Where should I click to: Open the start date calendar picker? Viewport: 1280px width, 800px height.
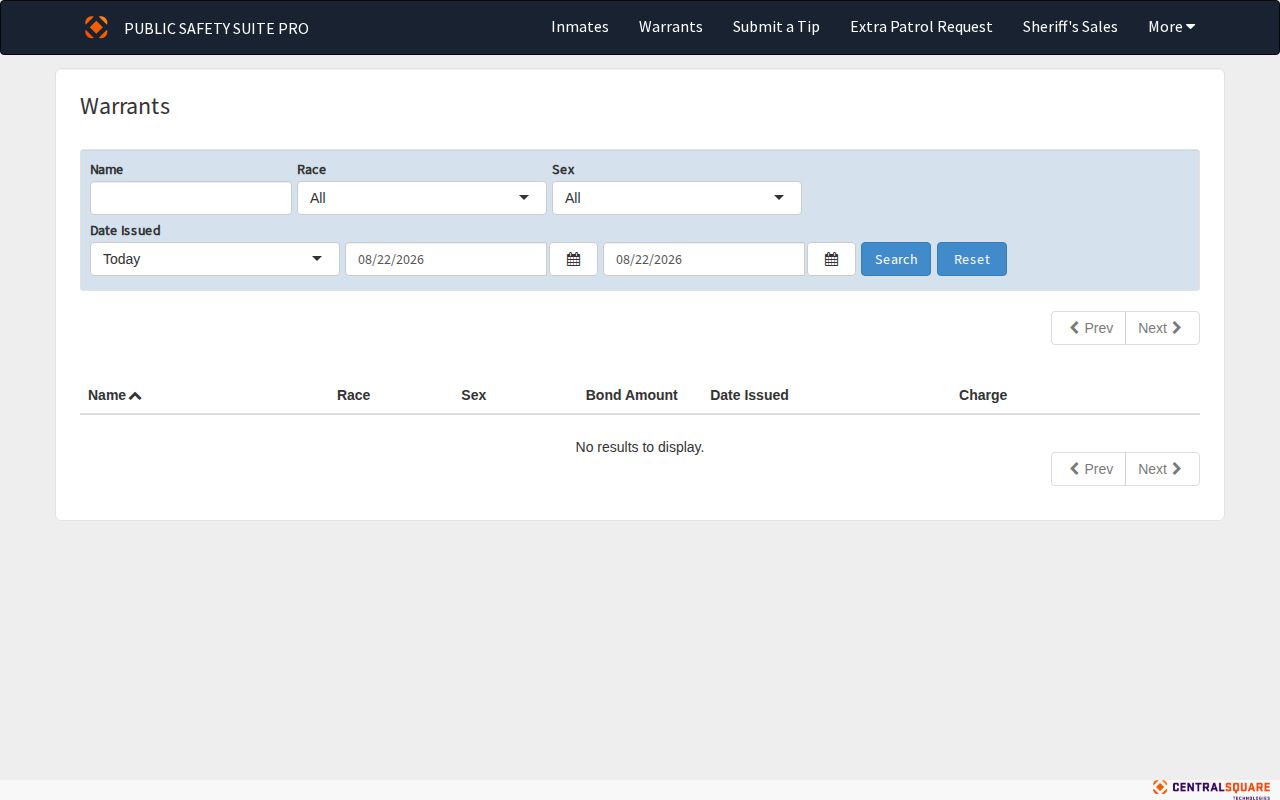(x=573, y=259)
